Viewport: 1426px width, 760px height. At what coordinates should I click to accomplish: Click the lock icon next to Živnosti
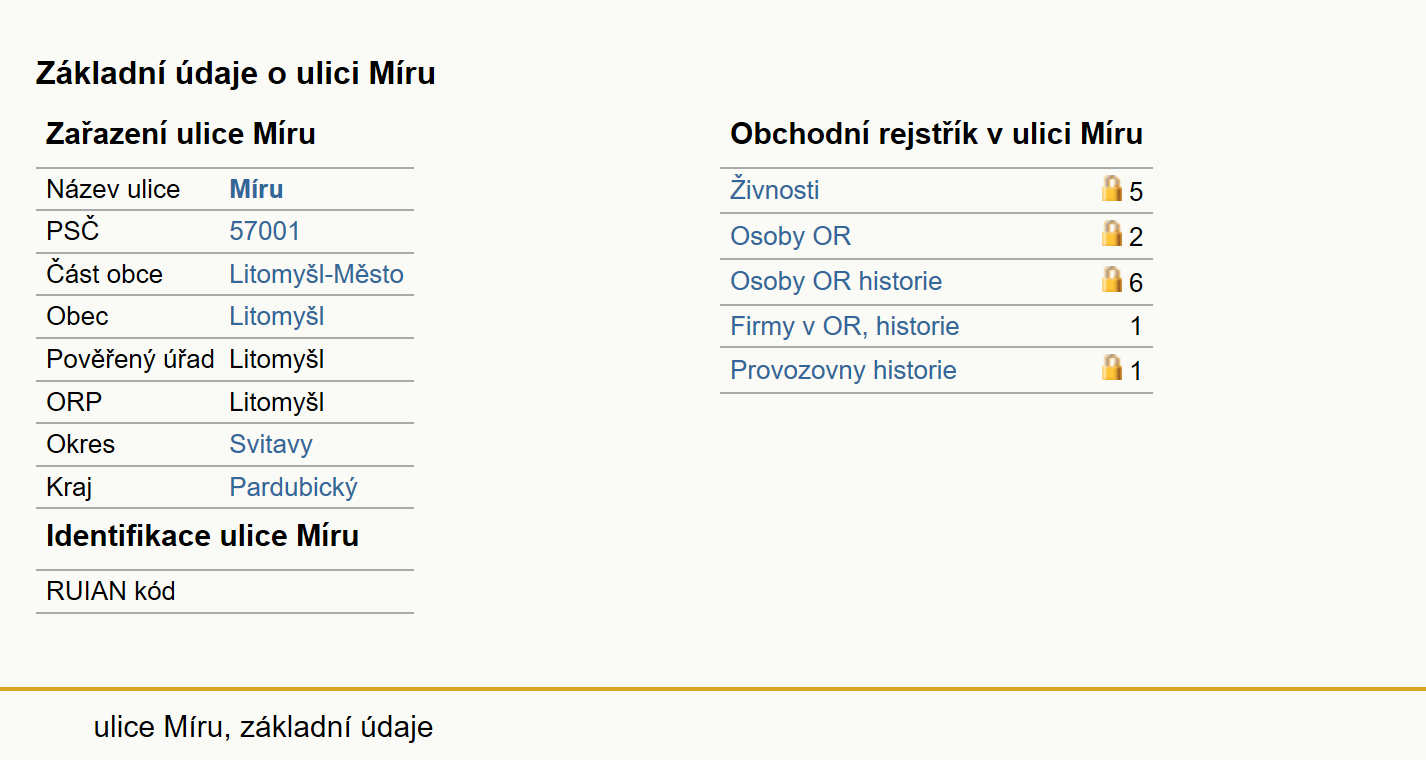(1111, 189)
